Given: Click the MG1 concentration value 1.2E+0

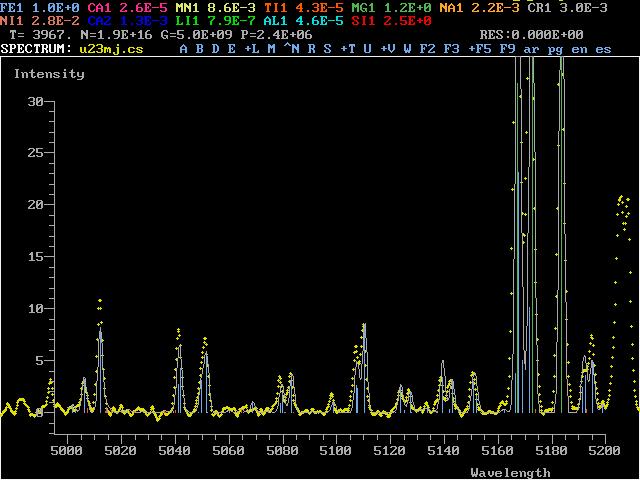Looking at the screenshot, I should pos(407,7).
